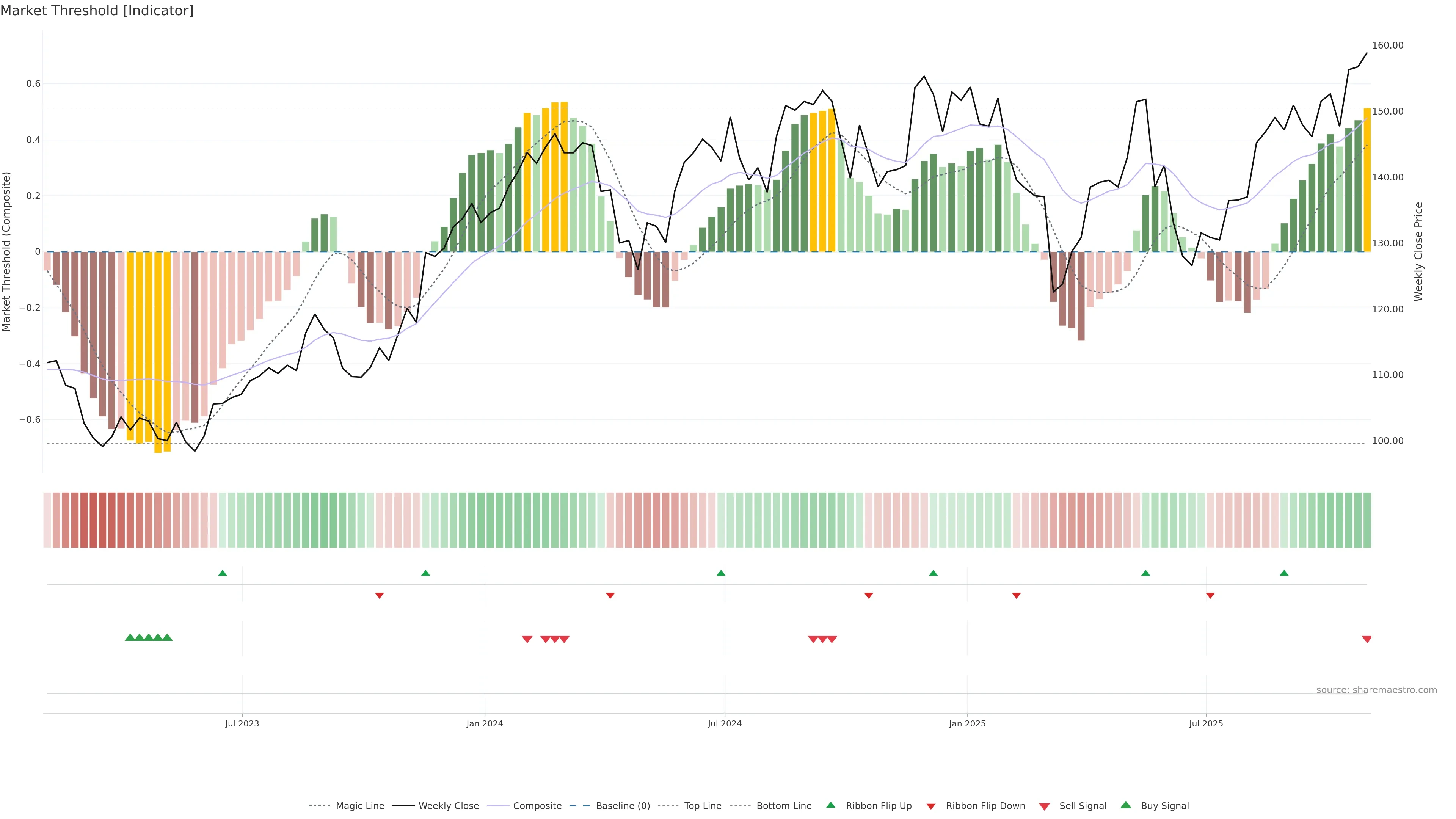Click Ribbon Flip Down legend triangle
This screenshot has width=1456, height=819.
tap(931, 806)
